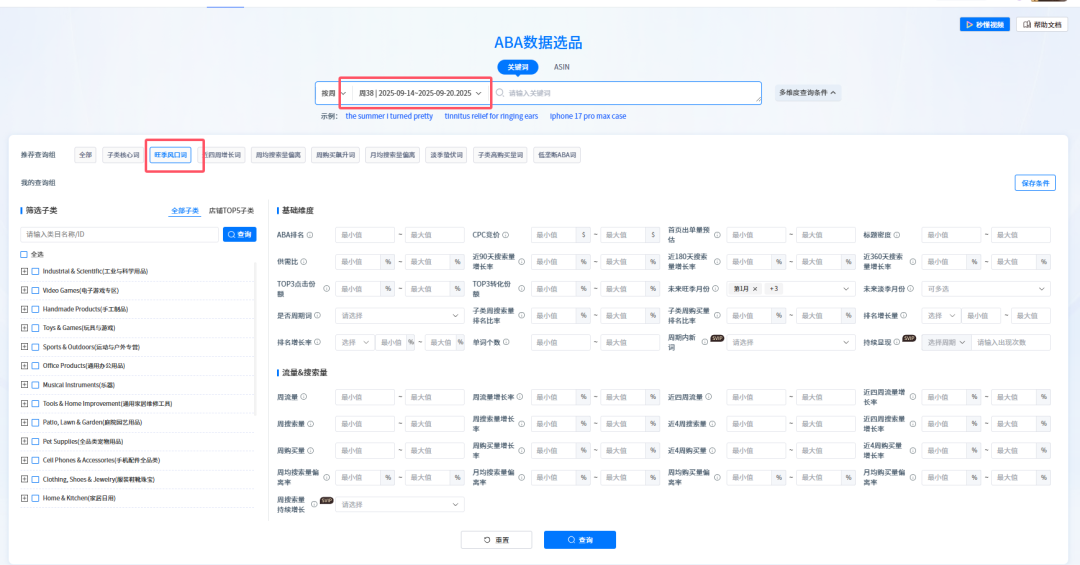Check Industrial & Scientific category

point(35,271)
